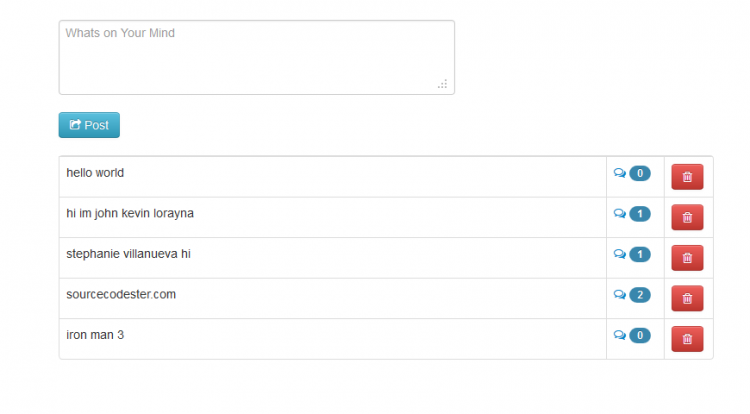This screenshot has height=414, width=750.
Task: Open comments icon for "sourcecodester.com"
Action: tap(620, 294)
